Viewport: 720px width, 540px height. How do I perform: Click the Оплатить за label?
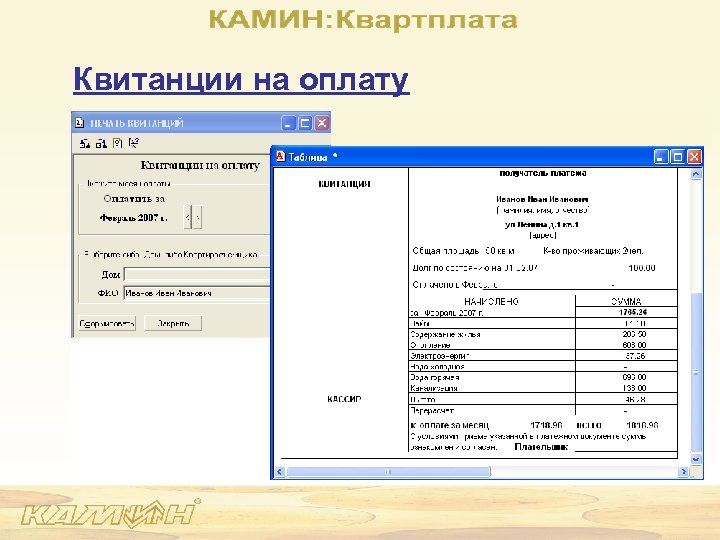134,199
